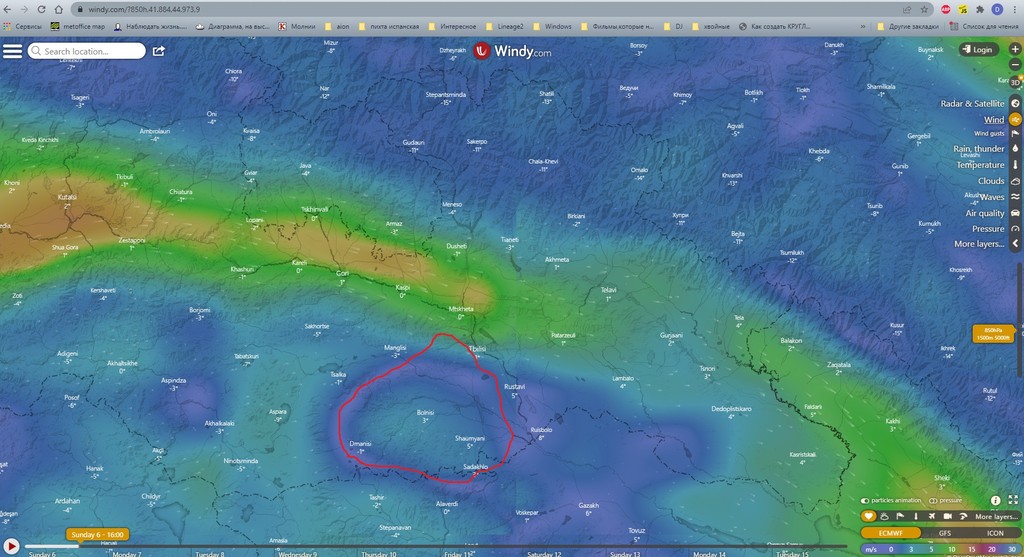This screenshot has height=557, width=1024.
Task: Select the ECMWF forecast model
Action: 890,533
